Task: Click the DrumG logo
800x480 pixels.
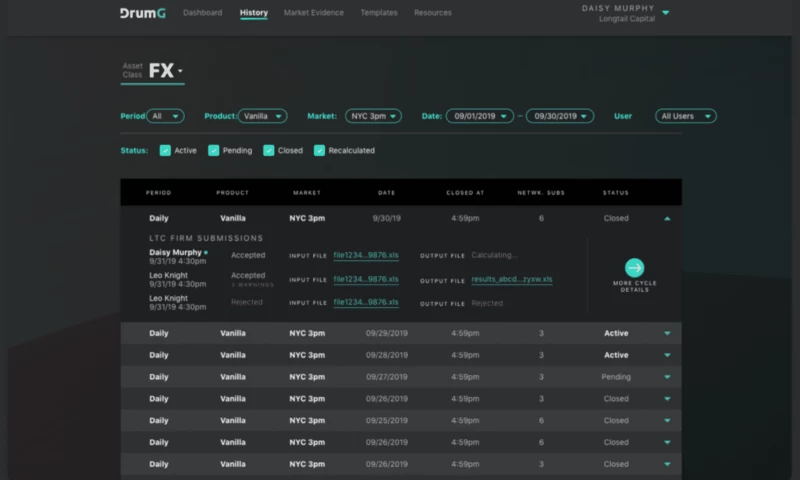Action: [141, 13]
